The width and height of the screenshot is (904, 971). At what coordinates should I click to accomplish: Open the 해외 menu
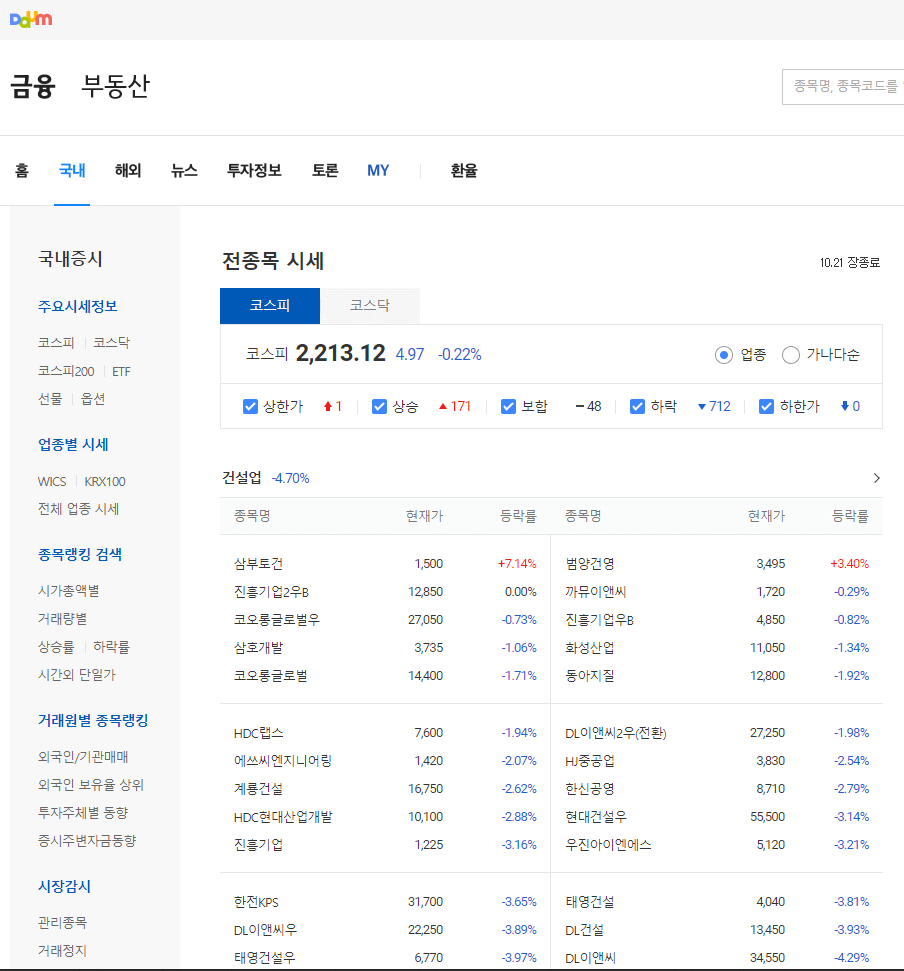click(x=128, y=171)
